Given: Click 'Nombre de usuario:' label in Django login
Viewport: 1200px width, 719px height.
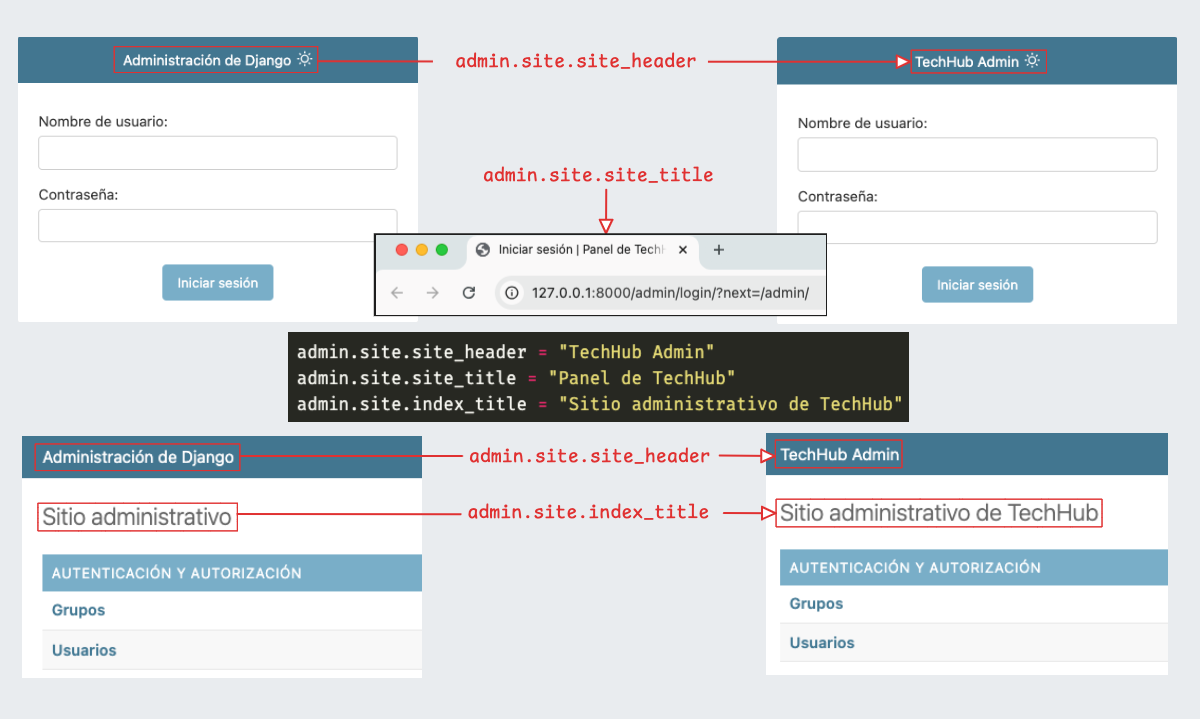Looking at the screenshot, I should [x=103, y=121].
